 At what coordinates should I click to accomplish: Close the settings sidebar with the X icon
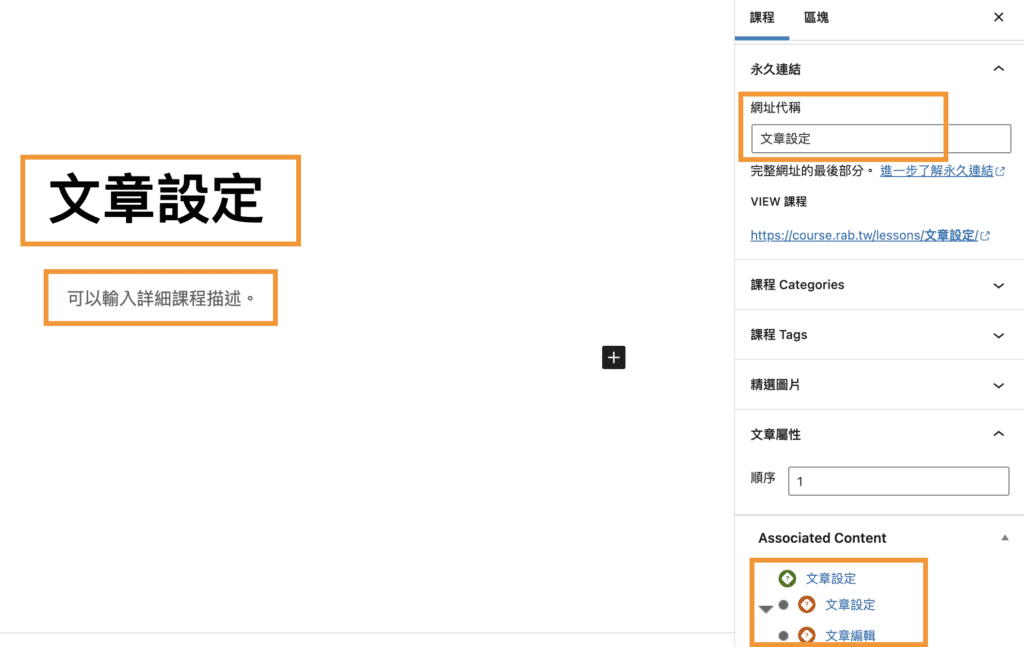[x=998, y=17]
